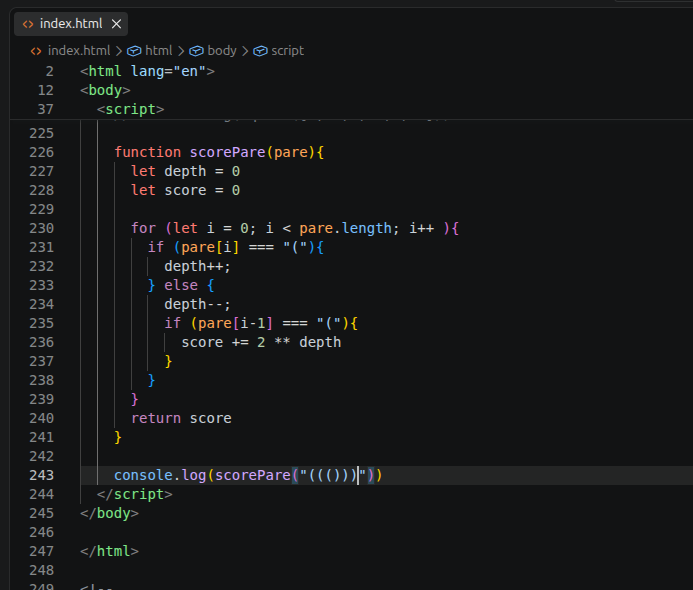
Task: Place cursor on function name scorePare definition
Action: click(x=227, y=152)
